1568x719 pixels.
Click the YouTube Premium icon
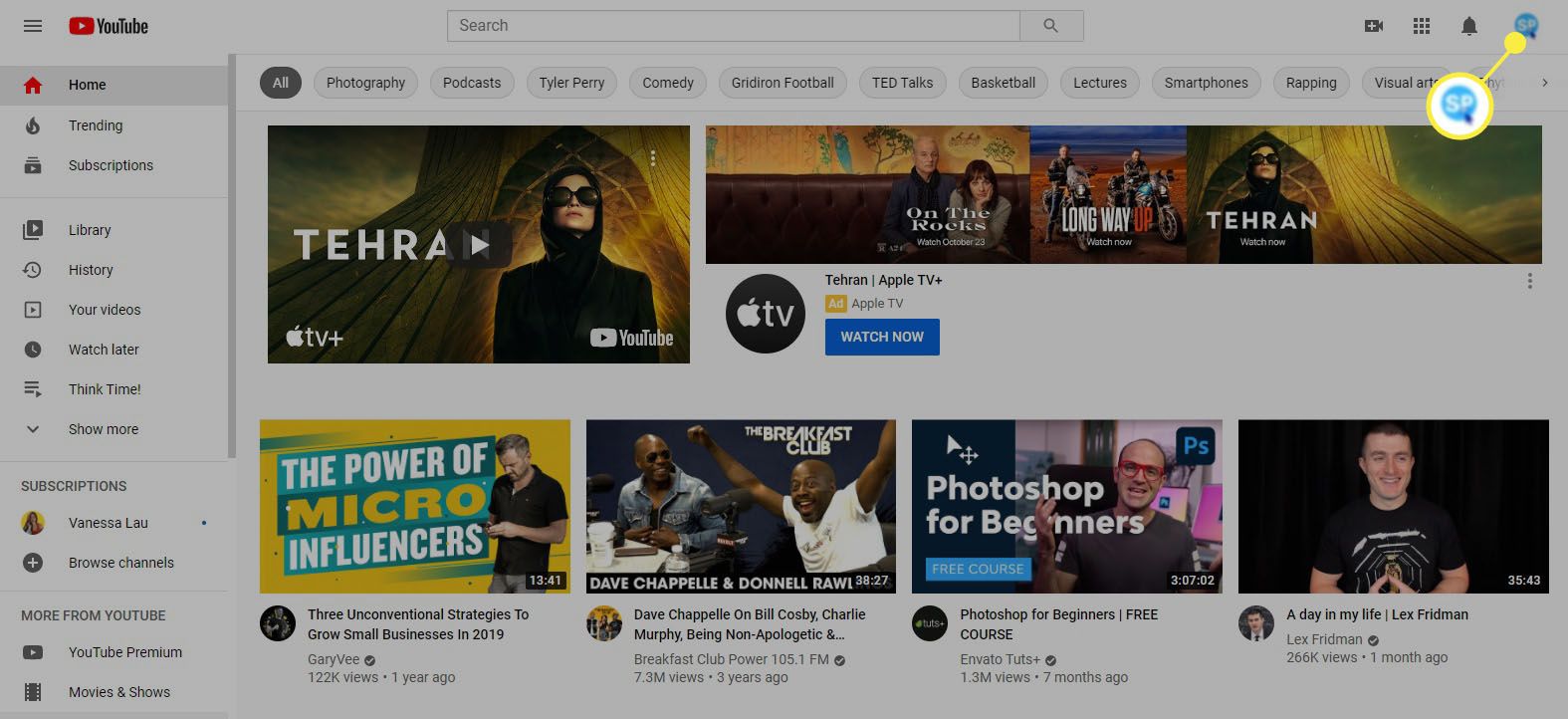[x=33, y=652]
